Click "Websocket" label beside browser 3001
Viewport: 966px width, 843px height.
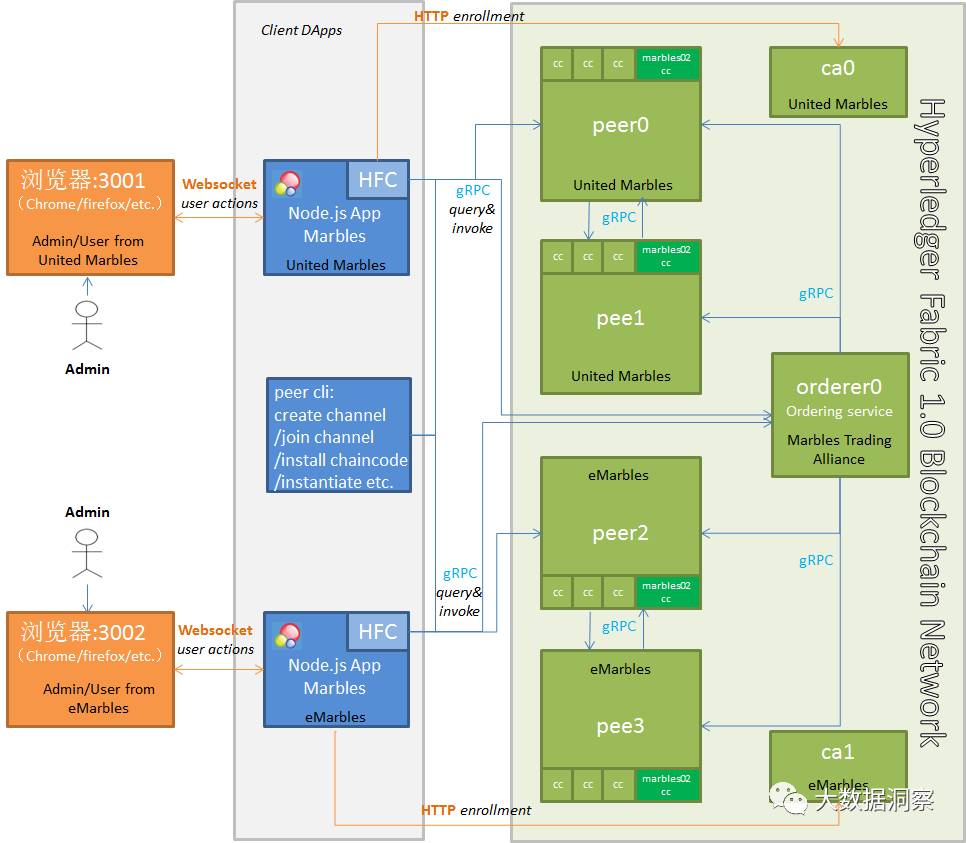tap(219, 184)
